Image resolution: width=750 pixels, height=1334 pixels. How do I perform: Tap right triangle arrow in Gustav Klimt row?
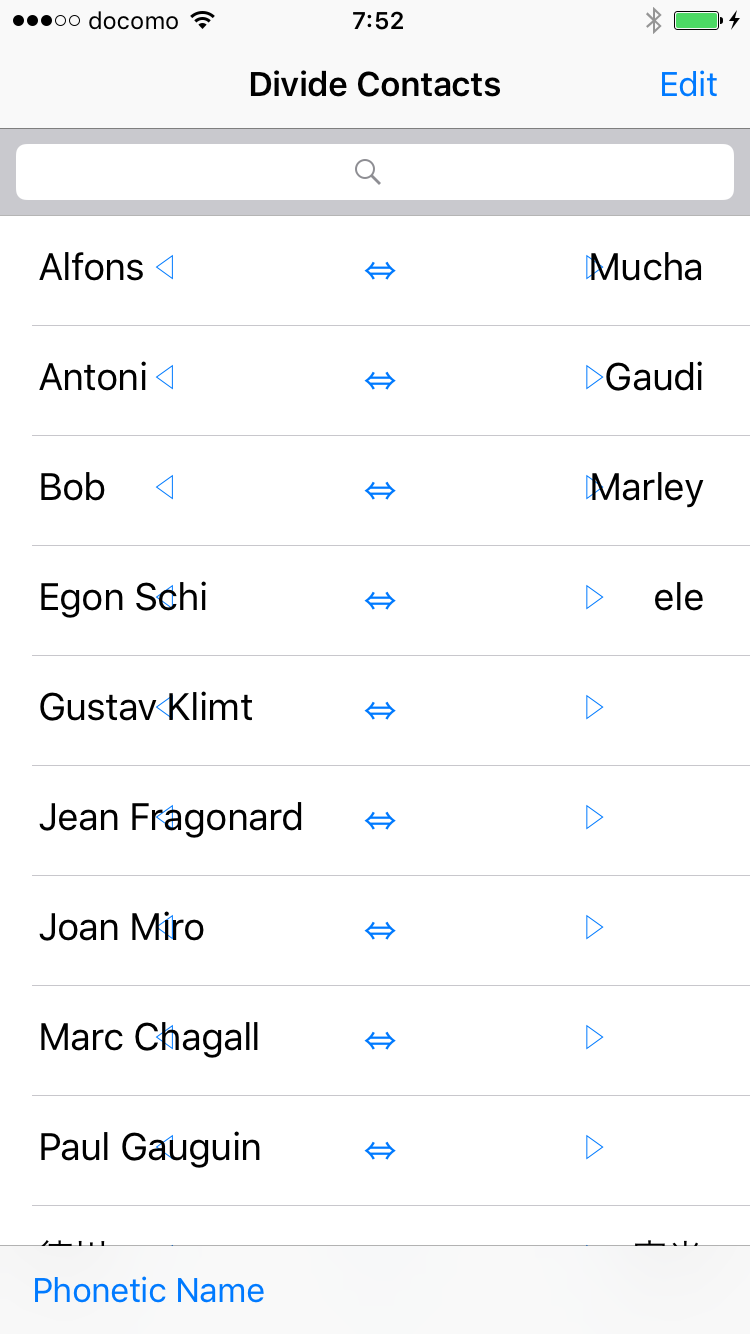pyautogui.click(x=594, y=707)
